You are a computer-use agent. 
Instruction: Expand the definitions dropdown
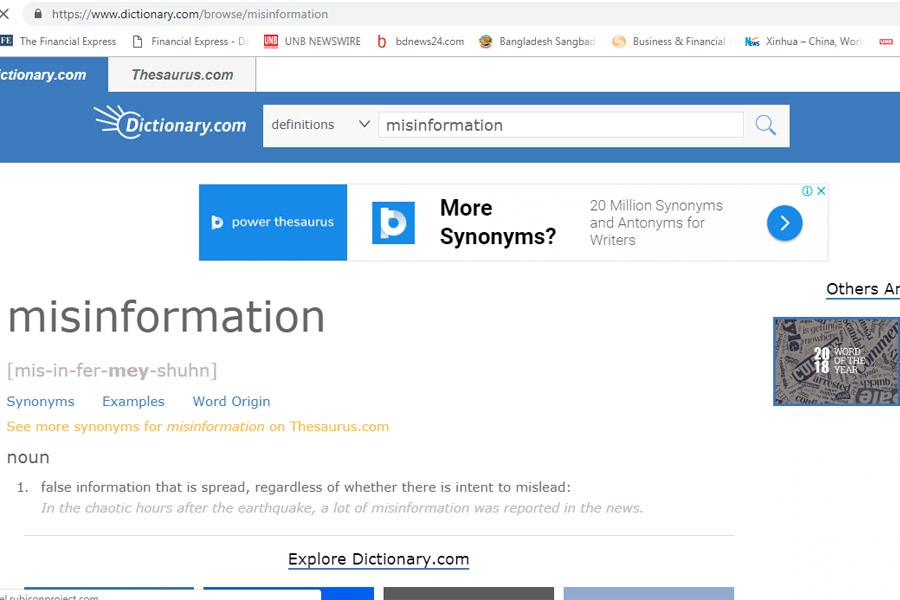pyautogui.click(x=320, y=125)
